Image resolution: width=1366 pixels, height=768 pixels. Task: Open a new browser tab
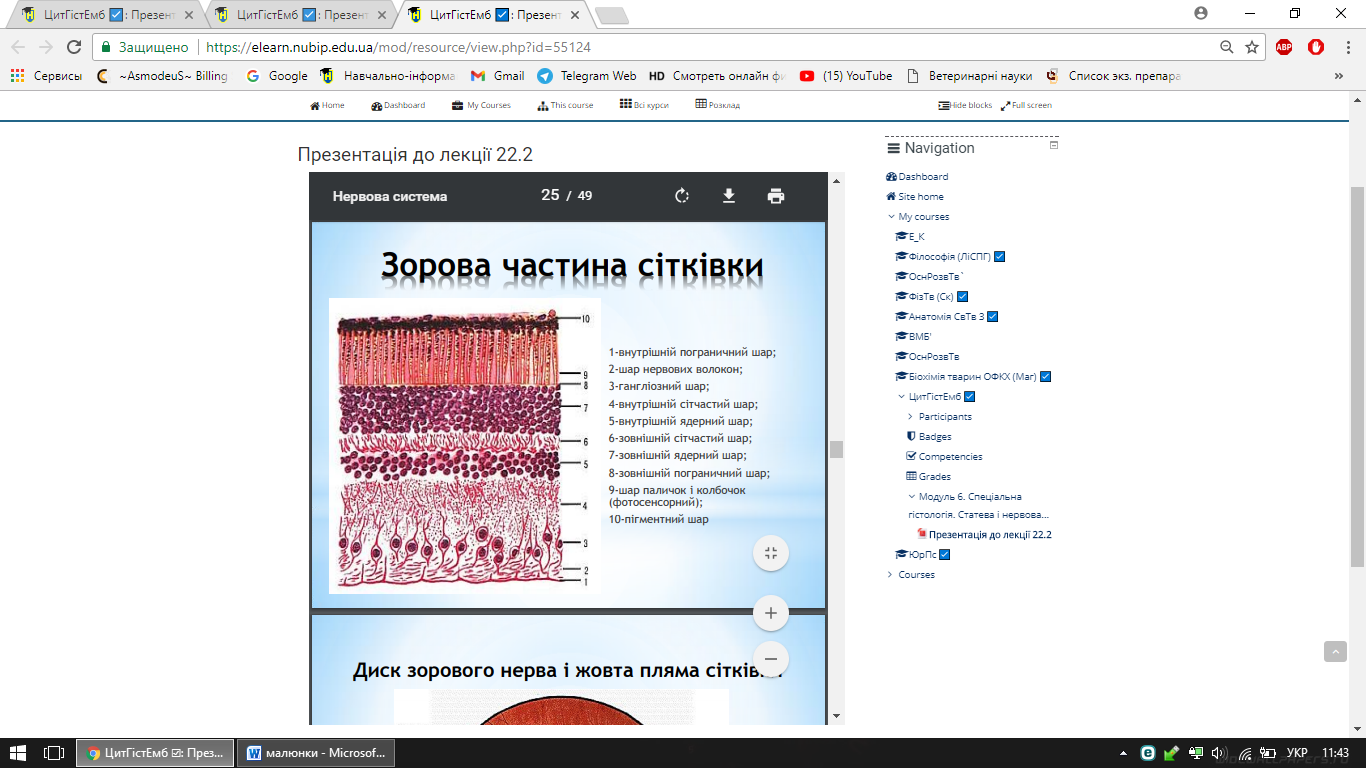611,15
